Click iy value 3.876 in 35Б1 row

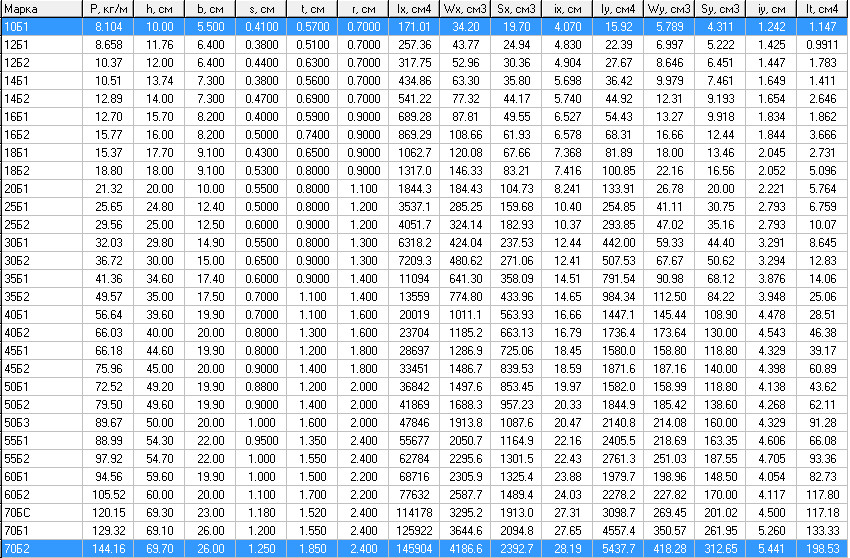(771, 279)
